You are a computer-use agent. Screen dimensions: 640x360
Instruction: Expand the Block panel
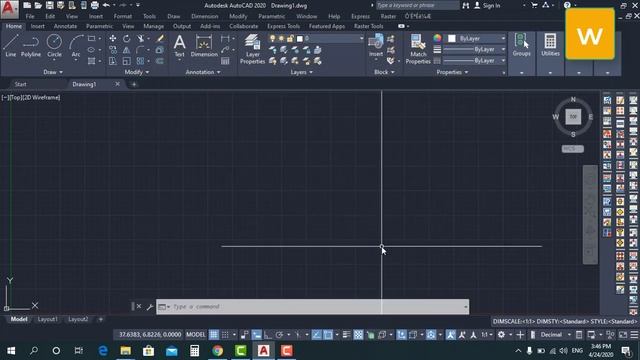pos(384,72)
